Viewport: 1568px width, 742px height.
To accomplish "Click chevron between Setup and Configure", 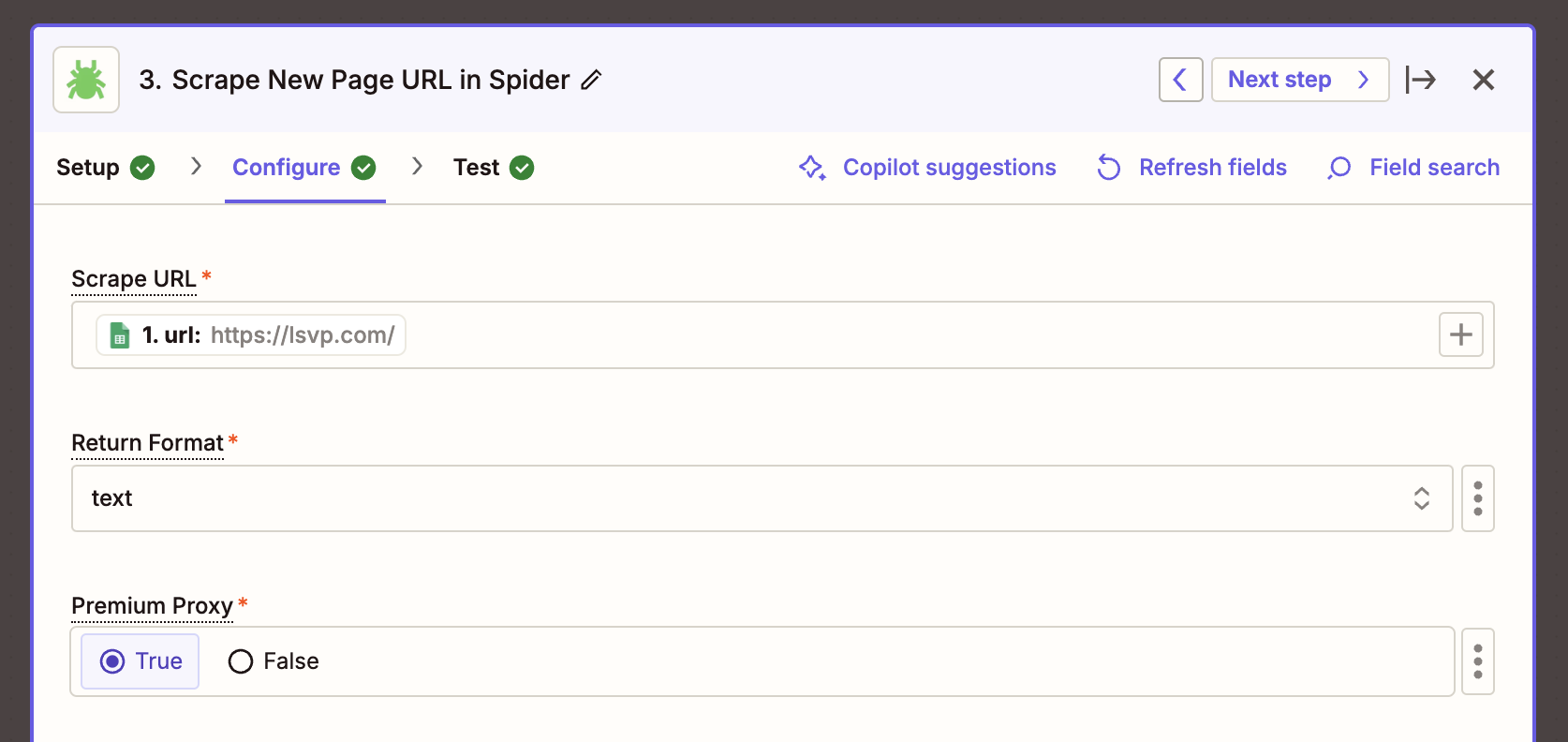I will point(196,167).
